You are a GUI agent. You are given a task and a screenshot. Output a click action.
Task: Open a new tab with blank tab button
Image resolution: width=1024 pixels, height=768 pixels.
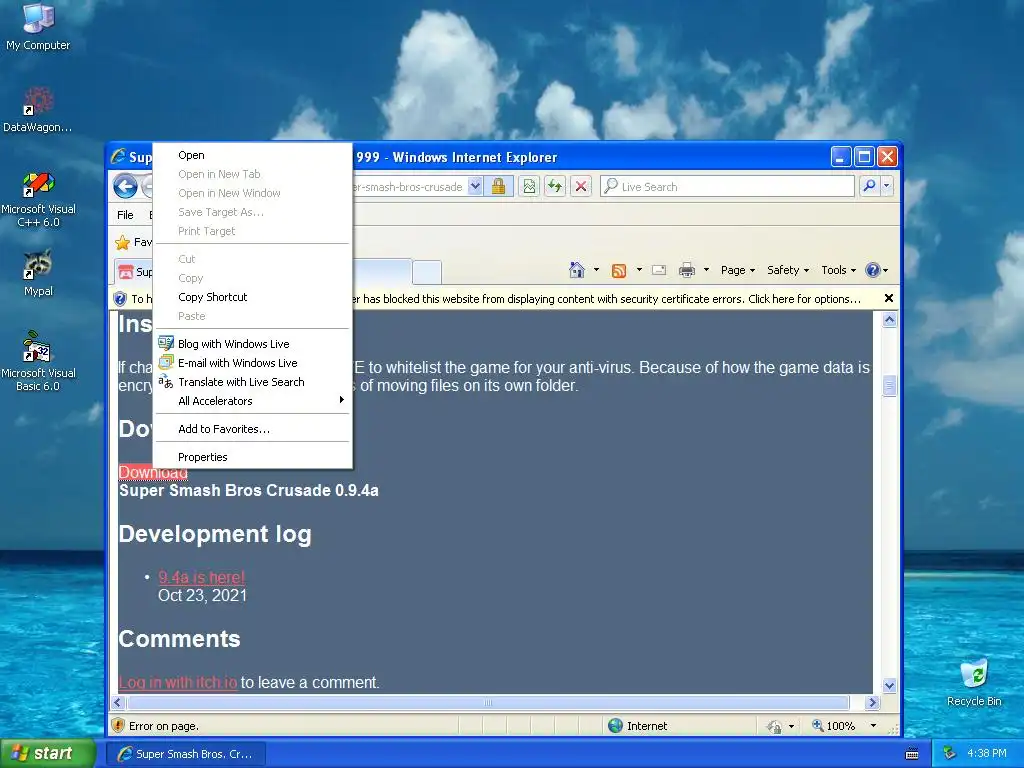427,272
